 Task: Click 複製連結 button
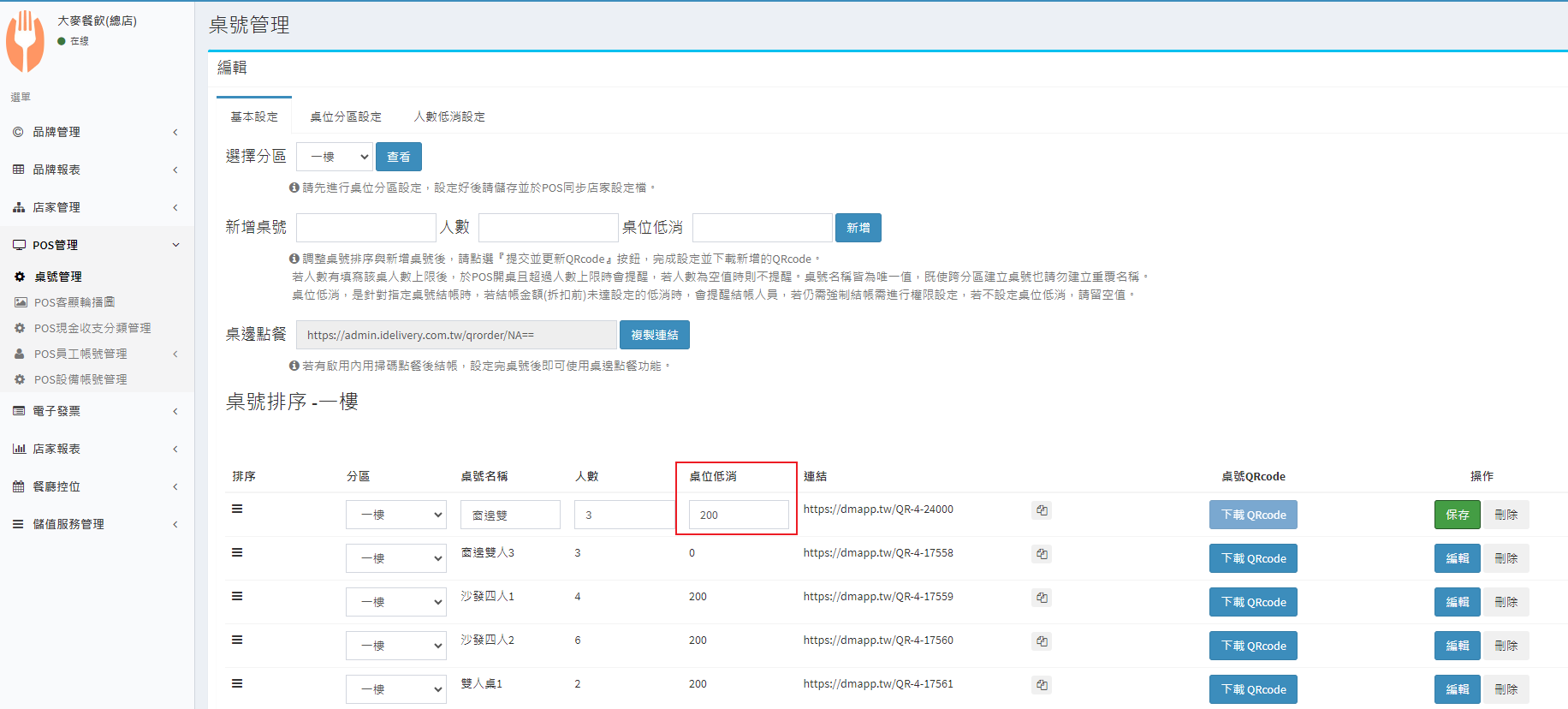(x=654, y=335)
